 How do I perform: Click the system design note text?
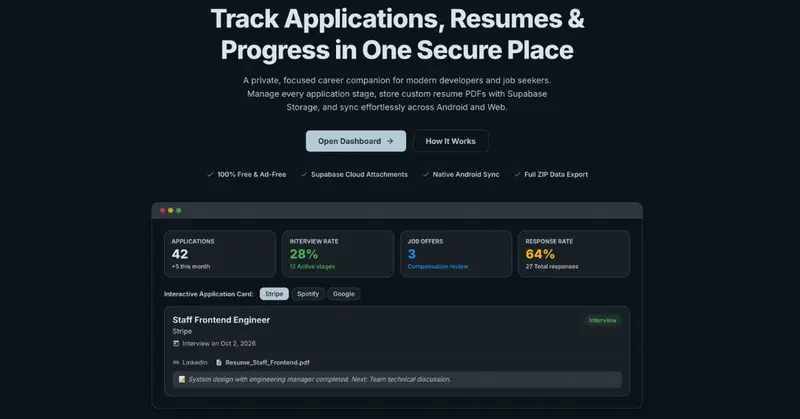coord(319,379)
